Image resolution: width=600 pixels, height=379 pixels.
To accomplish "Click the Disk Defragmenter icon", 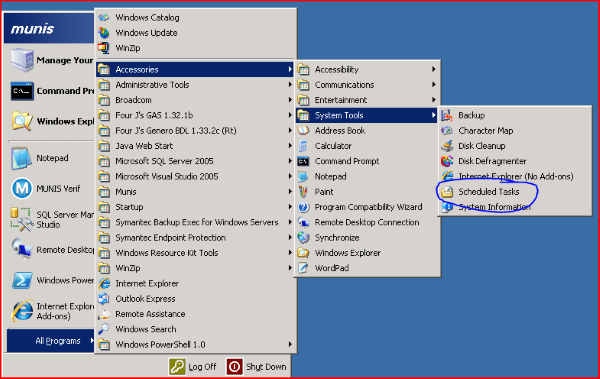I will click(x=447, y=161).
